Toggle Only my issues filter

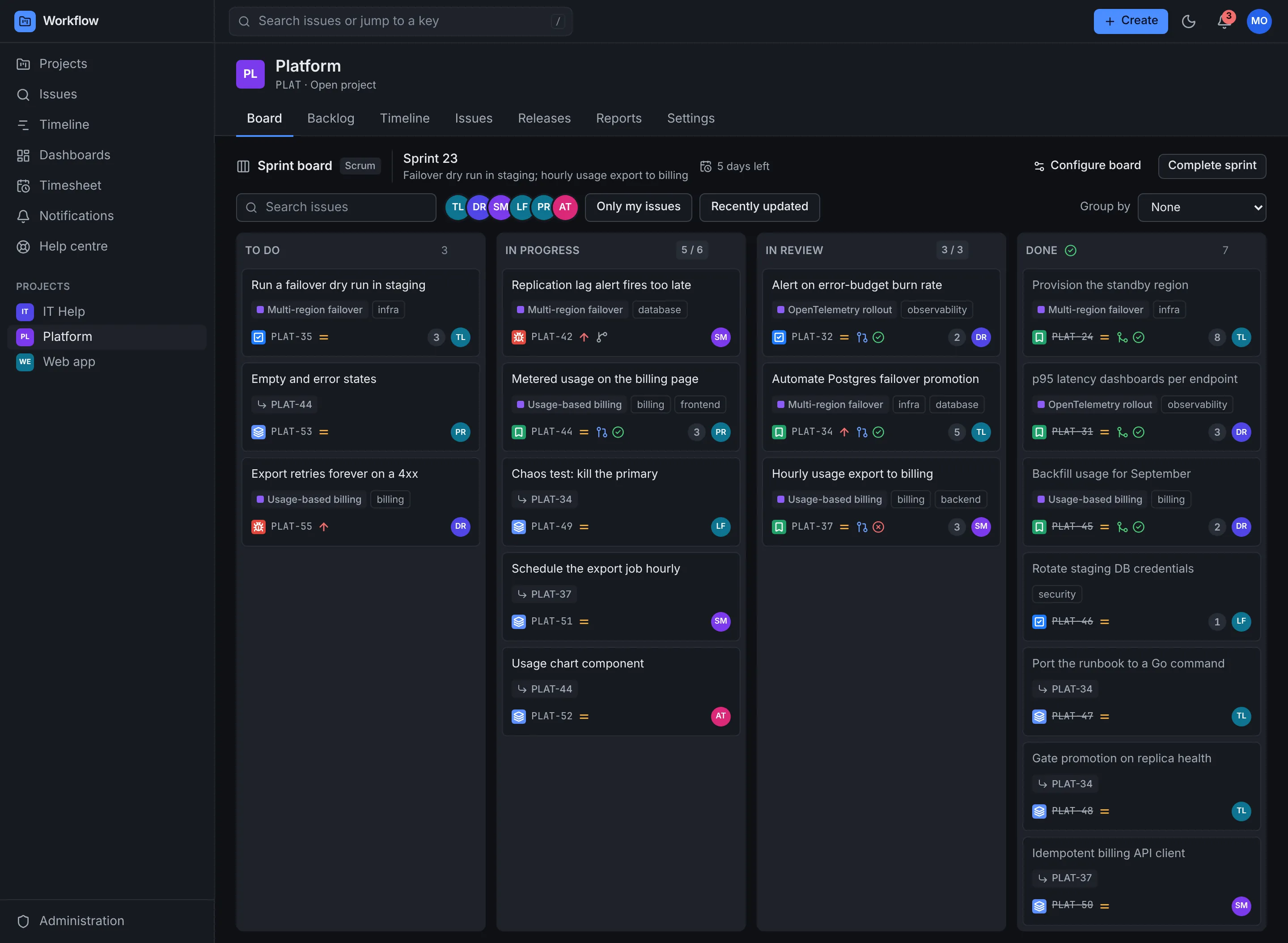(638, 207)
